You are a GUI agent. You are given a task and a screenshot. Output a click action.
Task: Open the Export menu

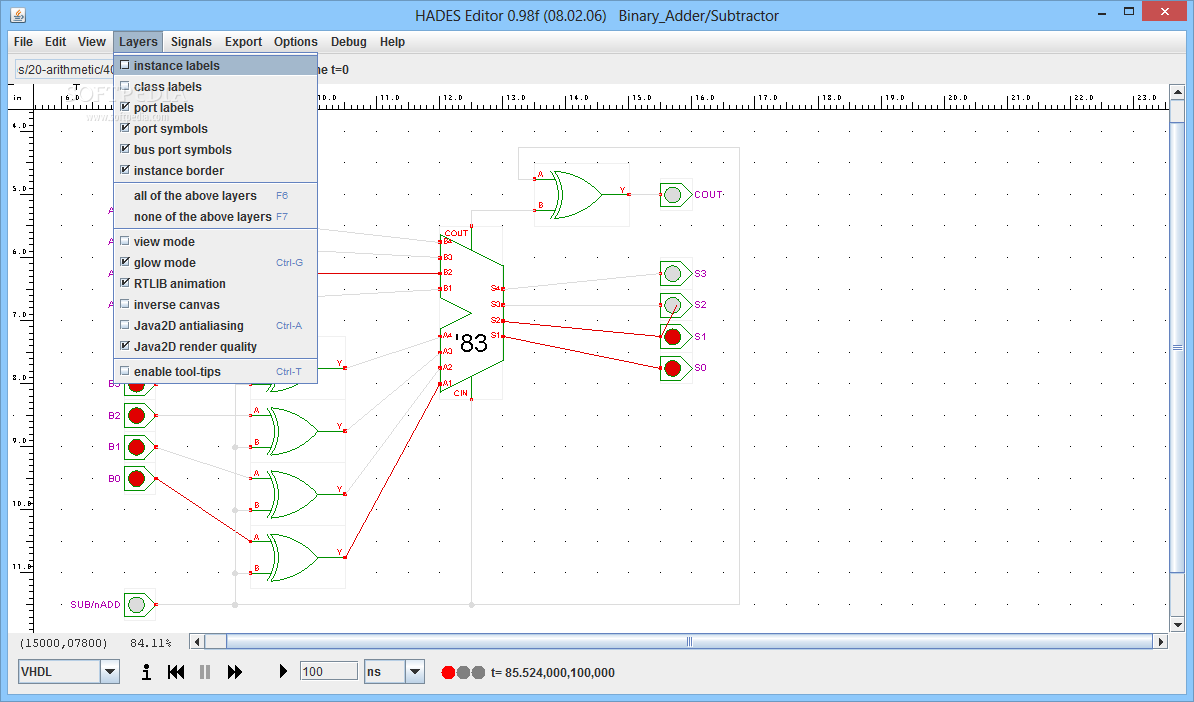pyautogui.click(x=243, y=42)
